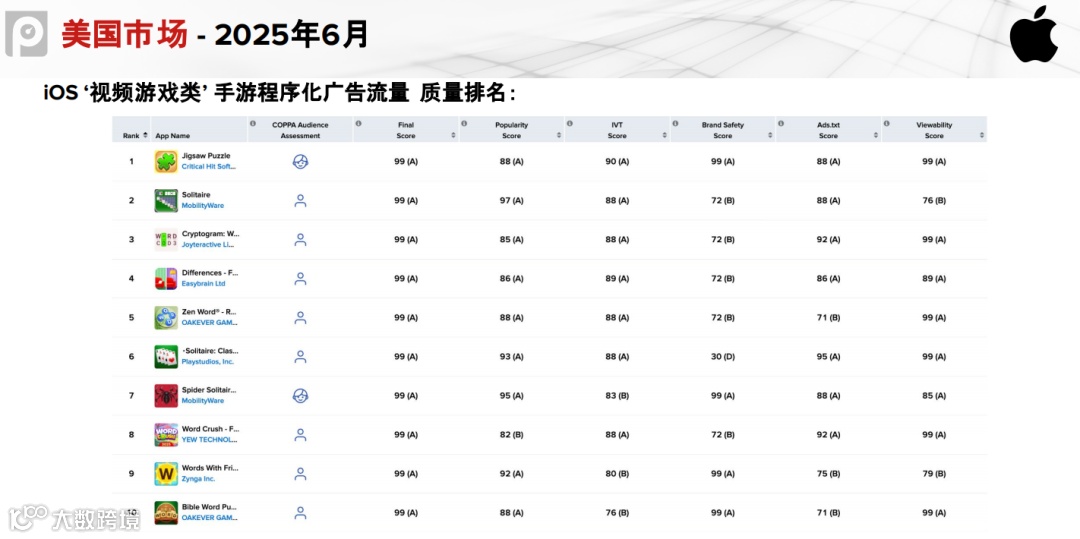Click the Bible Word Pu... app name
The width and height of the screenshot is (1080, 539).
tap(209, 507)
